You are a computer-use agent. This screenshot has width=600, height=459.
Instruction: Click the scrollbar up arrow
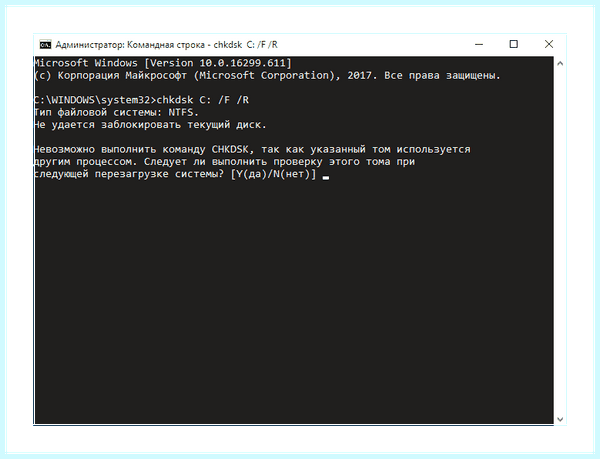(x=560, y=63)
